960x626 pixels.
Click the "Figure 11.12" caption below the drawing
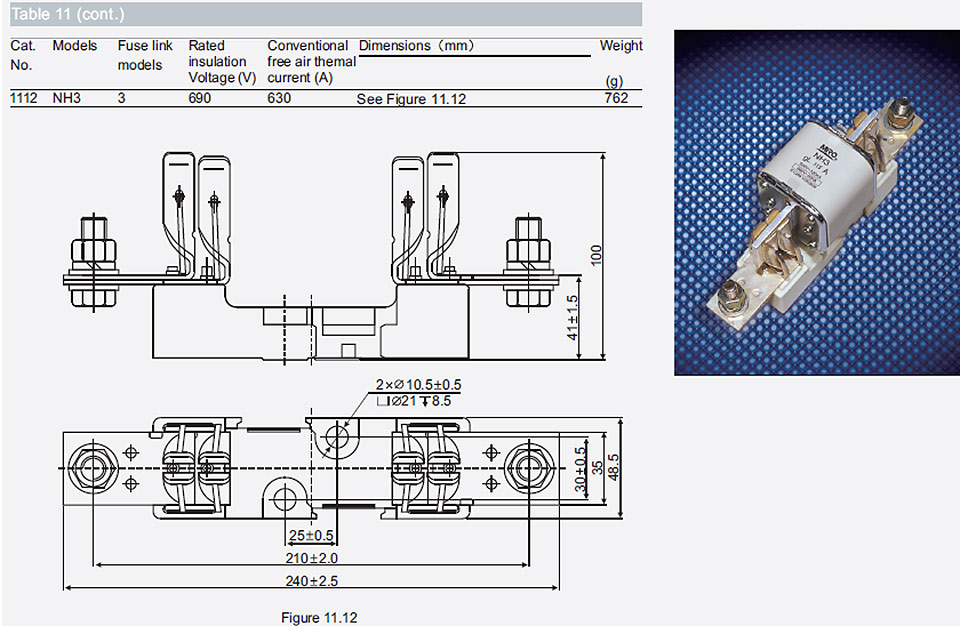tap(319, 617)
